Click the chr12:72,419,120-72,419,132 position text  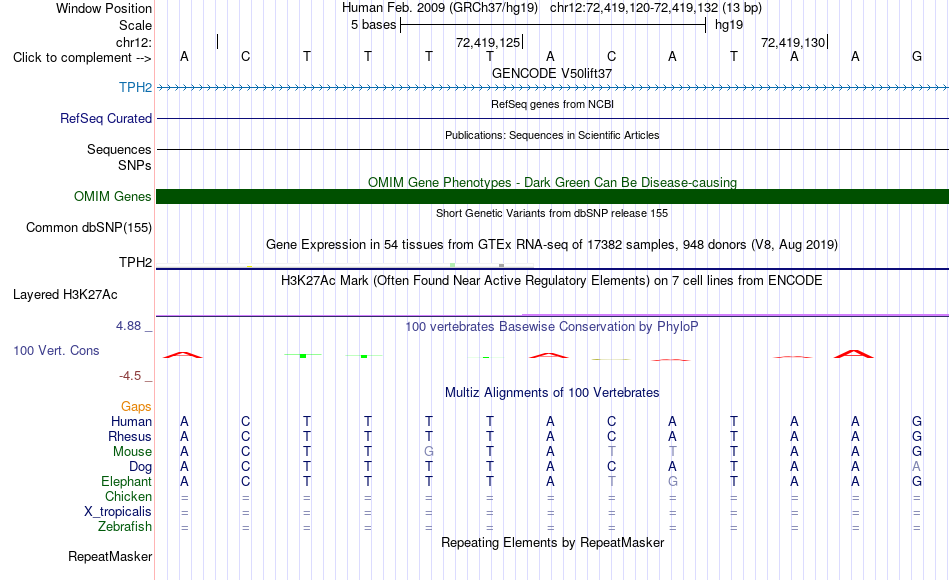(x=656, y=8)
